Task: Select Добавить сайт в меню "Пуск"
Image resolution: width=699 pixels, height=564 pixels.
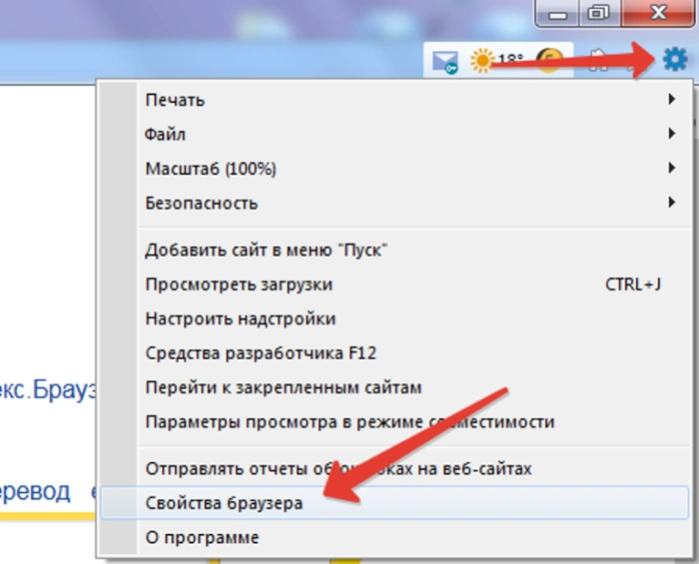Action: [x=395, y=250]
